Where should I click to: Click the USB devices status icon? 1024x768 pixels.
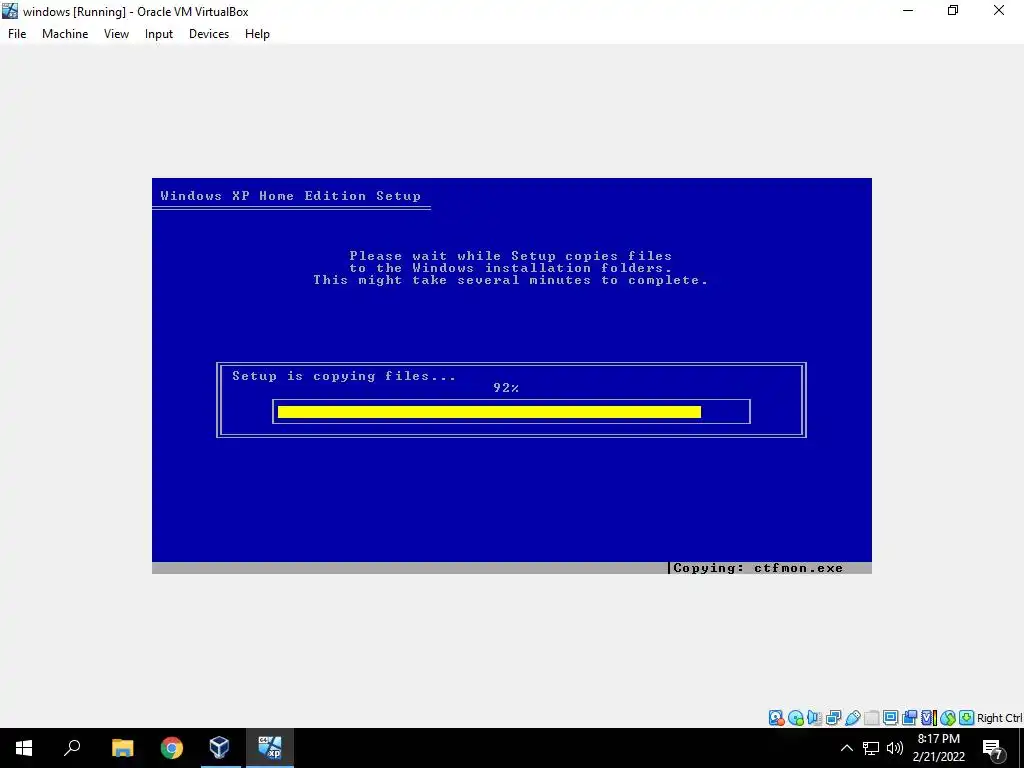click(x=852, y=718)
